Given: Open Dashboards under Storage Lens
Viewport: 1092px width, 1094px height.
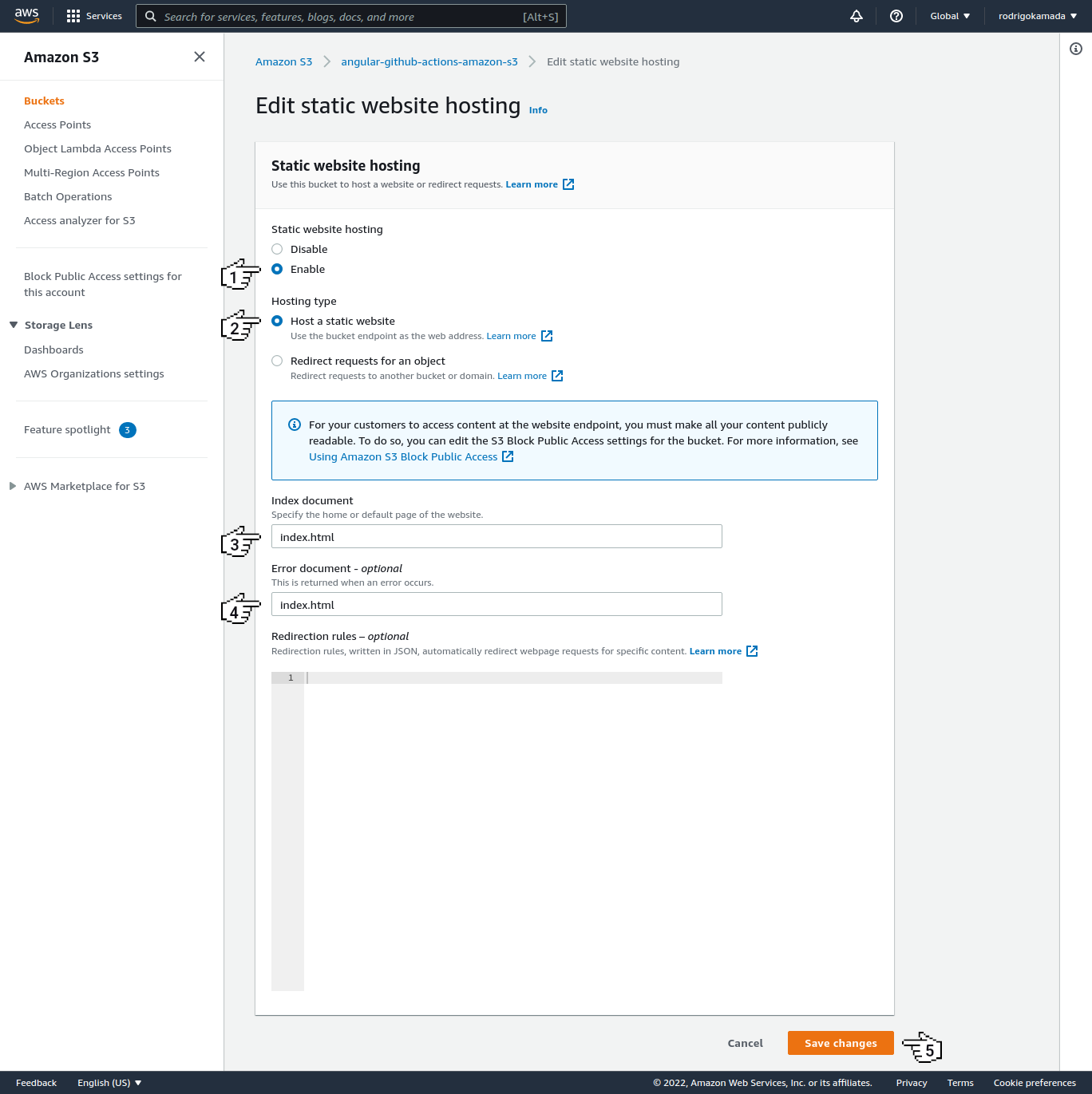Looking at the screenshot, I should point(53,350).
